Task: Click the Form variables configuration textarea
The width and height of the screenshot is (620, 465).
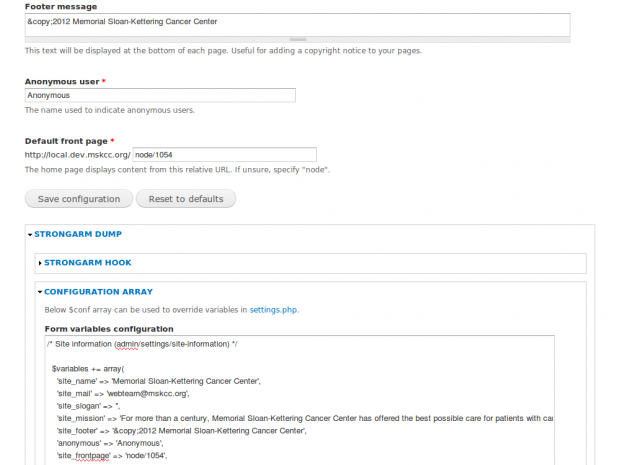Action: [300, 400]
